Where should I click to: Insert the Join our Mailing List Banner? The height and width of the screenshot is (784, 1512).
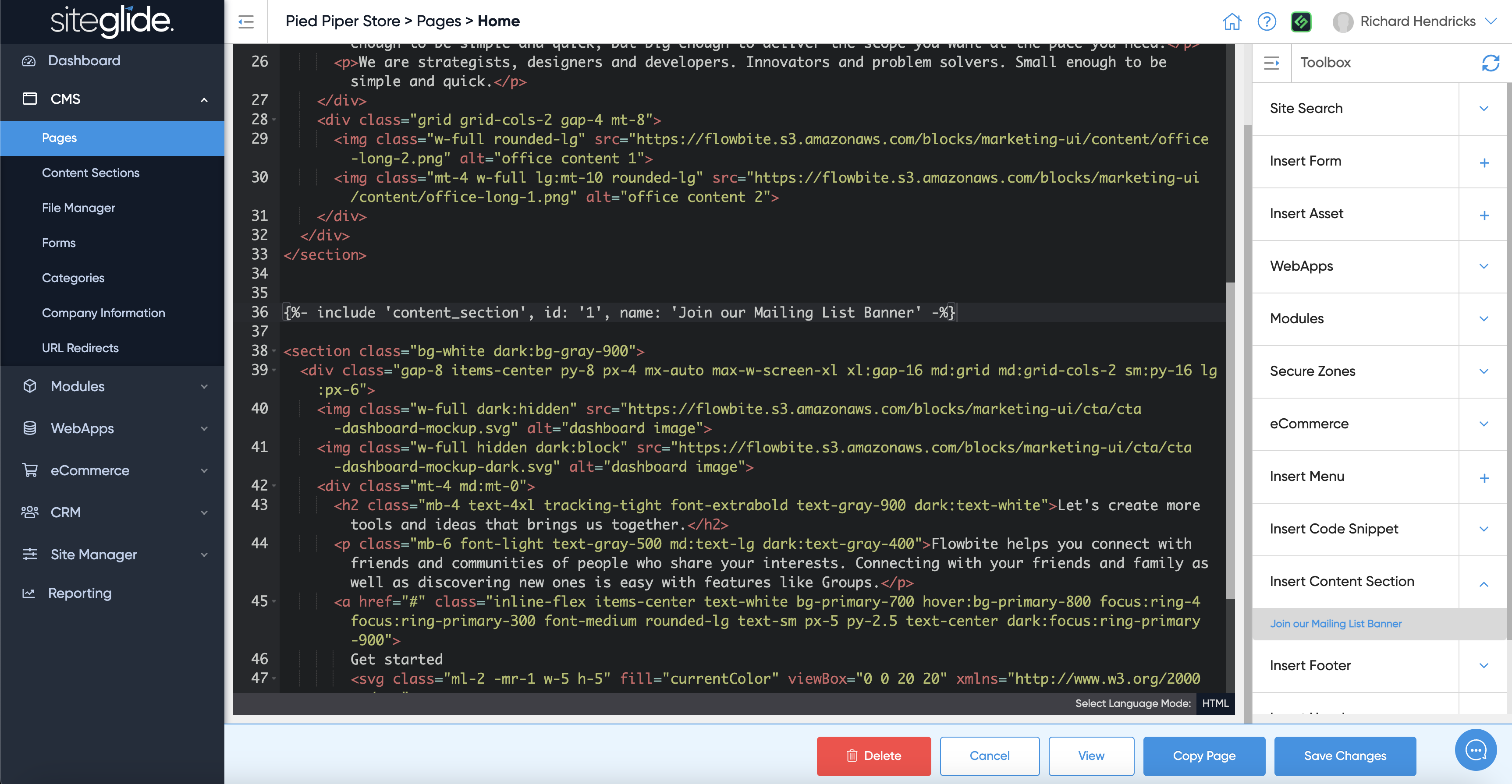click(1335, 624)
